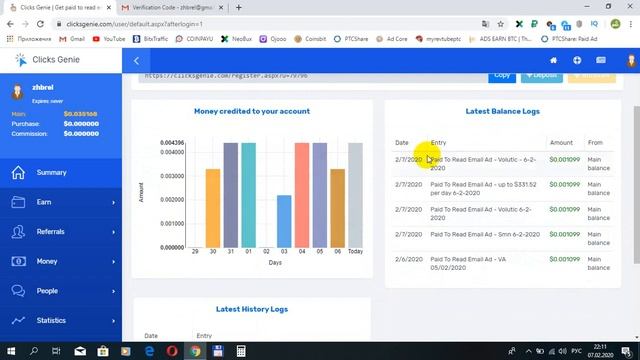The image size is (640, 360).
Task: Click language indicator in system tray
Action: click(576, 351)
